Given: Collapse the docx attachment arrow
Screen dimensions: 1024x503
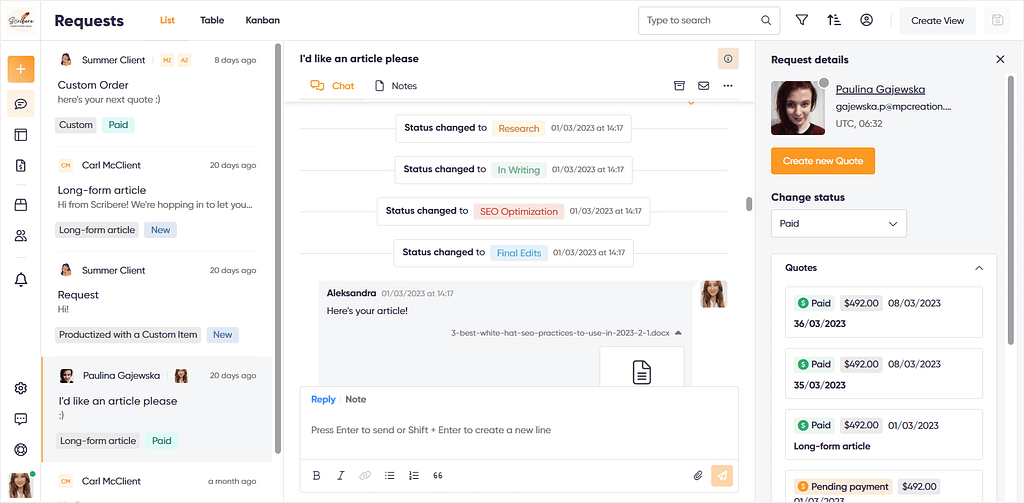Looking at the screenshot, I should click(x=679, y=333).
